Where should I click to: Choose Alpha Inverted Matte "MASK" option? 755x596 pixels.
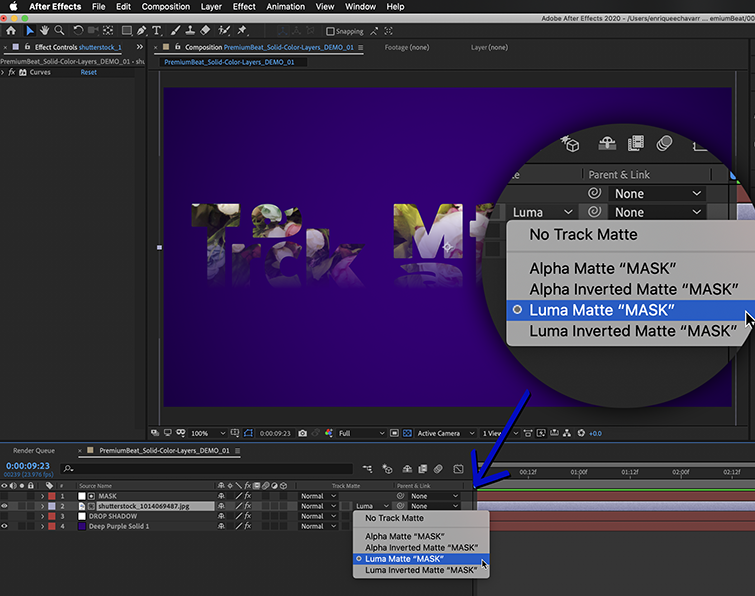(421, 548)
